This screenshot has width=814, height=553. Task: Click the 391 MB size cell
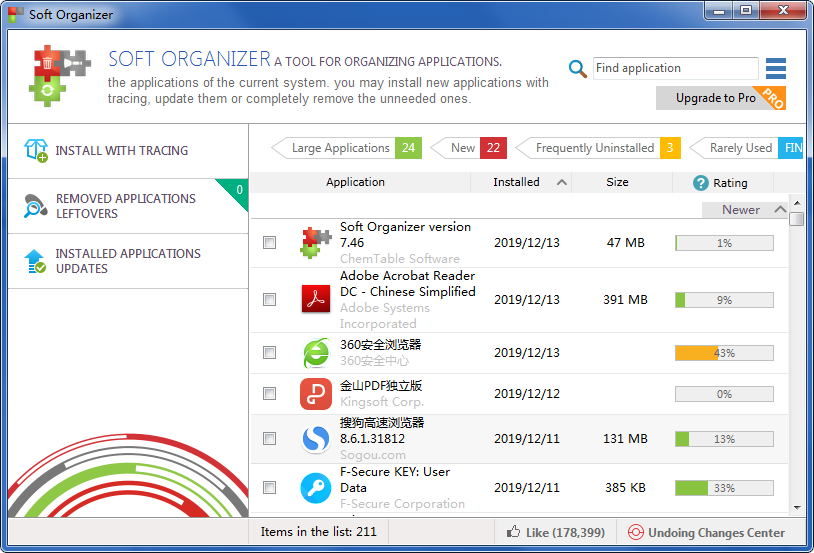[x=625, y=300]
